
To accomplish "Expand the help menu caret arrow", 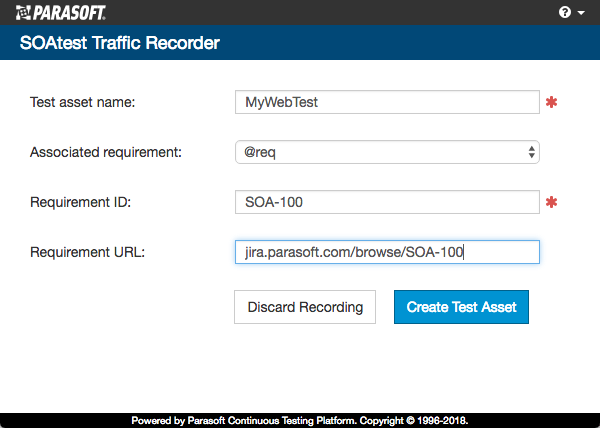I will click(x=581, y=13).
